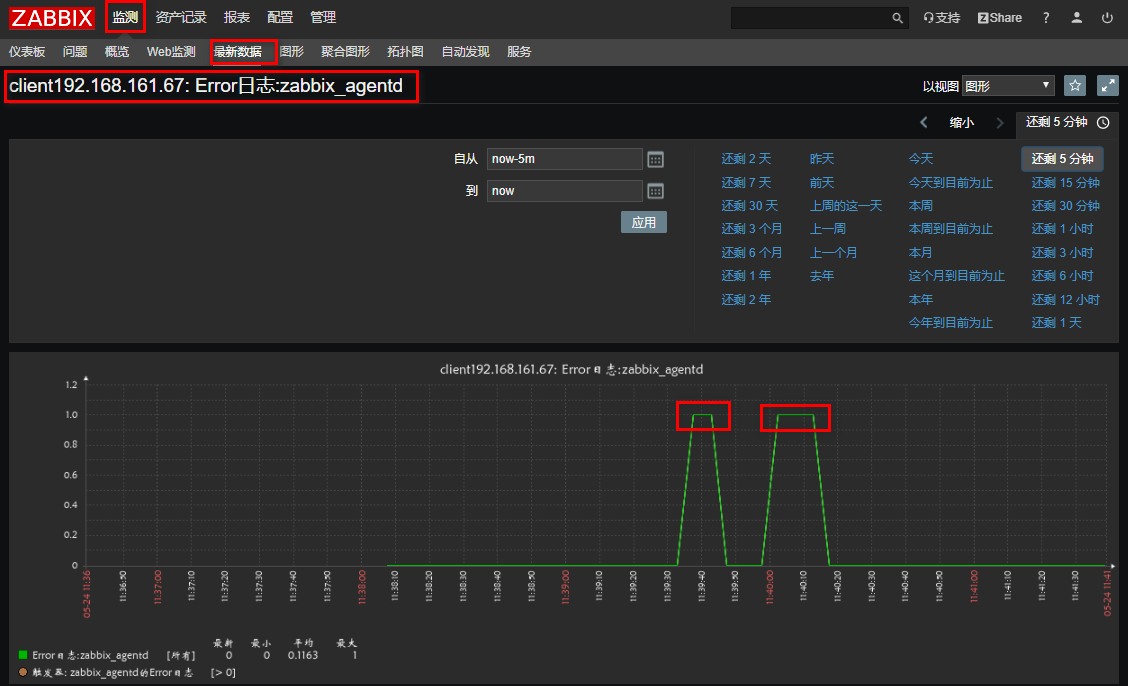Select the 还剩 30 天 range
The height and width of the screenshot is (686, 1128).
click(x=750, y=206)
